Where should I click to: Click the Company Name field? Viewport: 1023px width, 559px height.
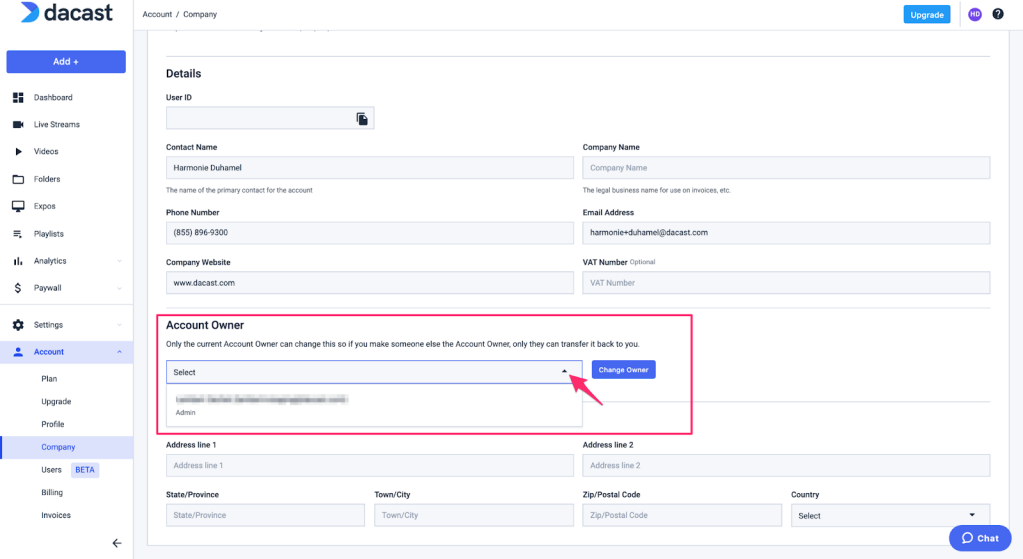tap(786, 168)
